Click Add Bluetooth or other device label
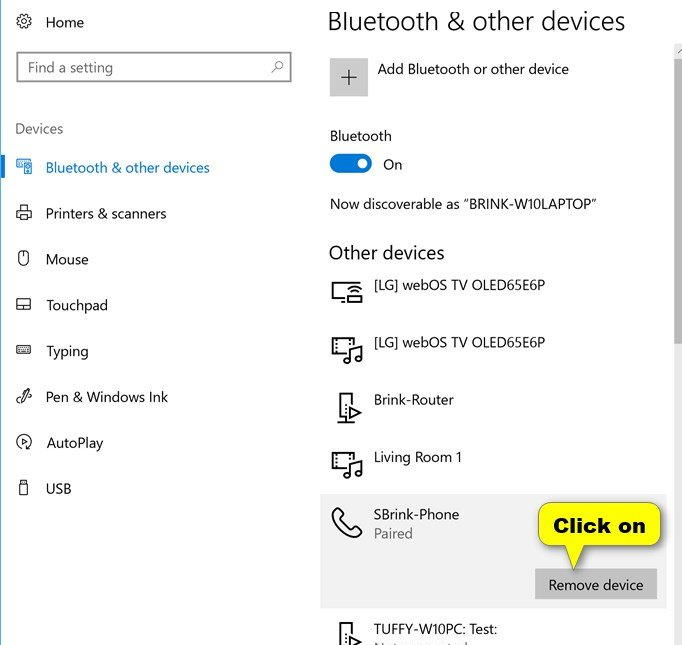Screen dimensions: 682x645 click(473, 69)
